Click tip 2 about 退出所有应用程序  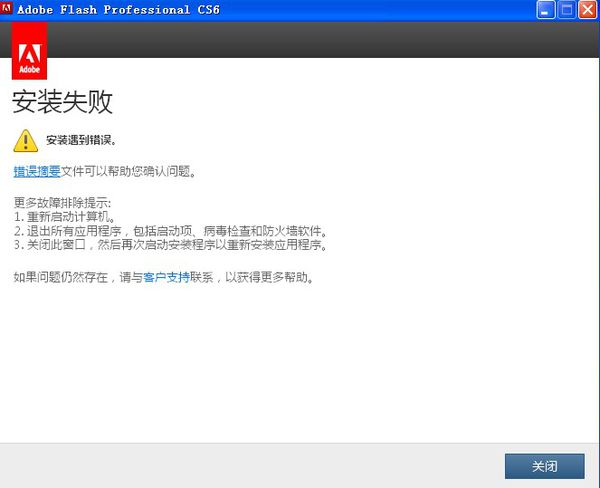pyautogui.click(x=171, y=231)
